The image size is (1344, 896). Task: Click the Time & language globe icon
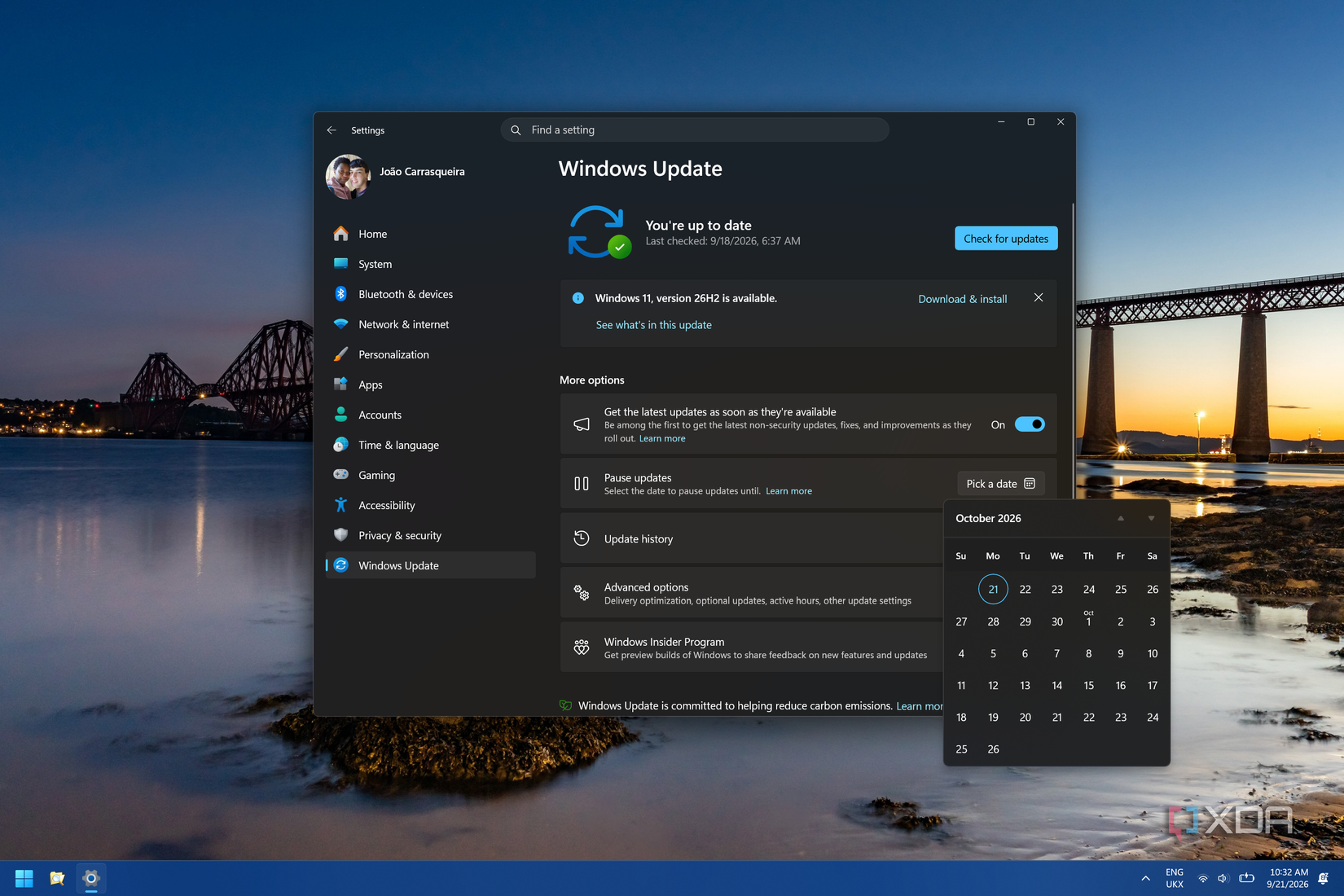[341, 445]
